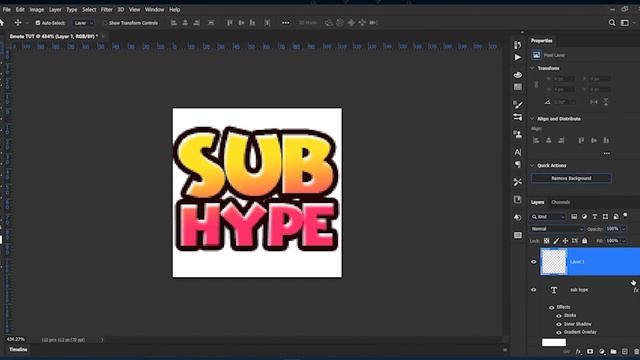
Task: Open the Brush Settings panel icon
Action: (x=518, y=117)
